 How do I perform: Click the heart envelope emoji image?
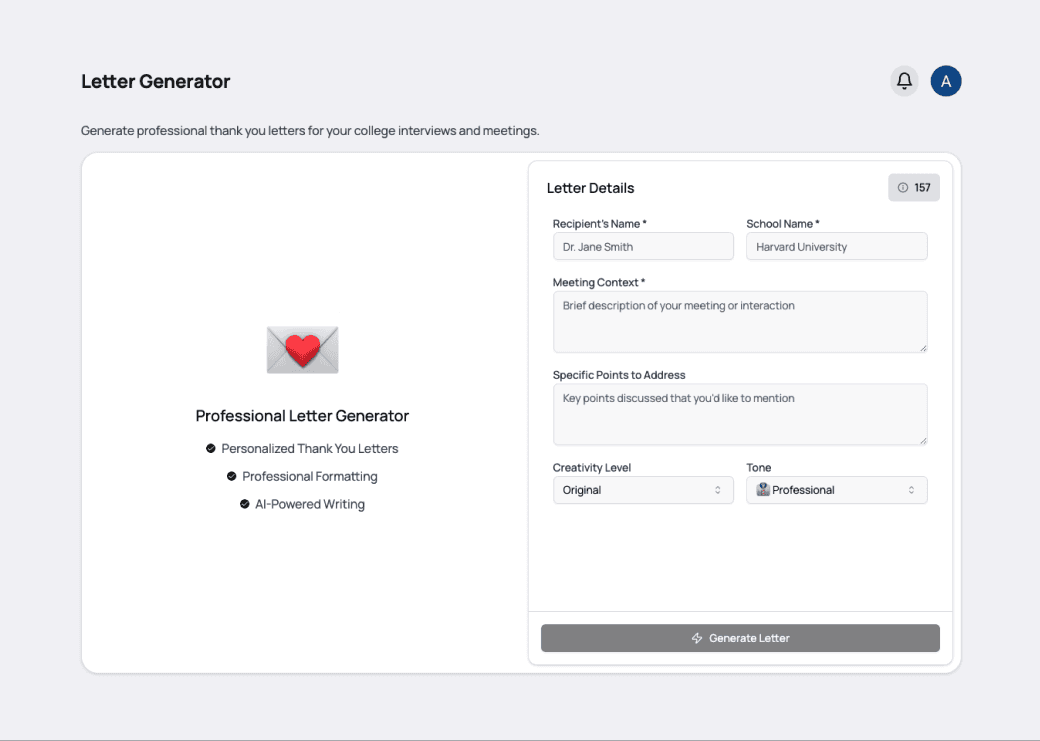pos(302,350)
